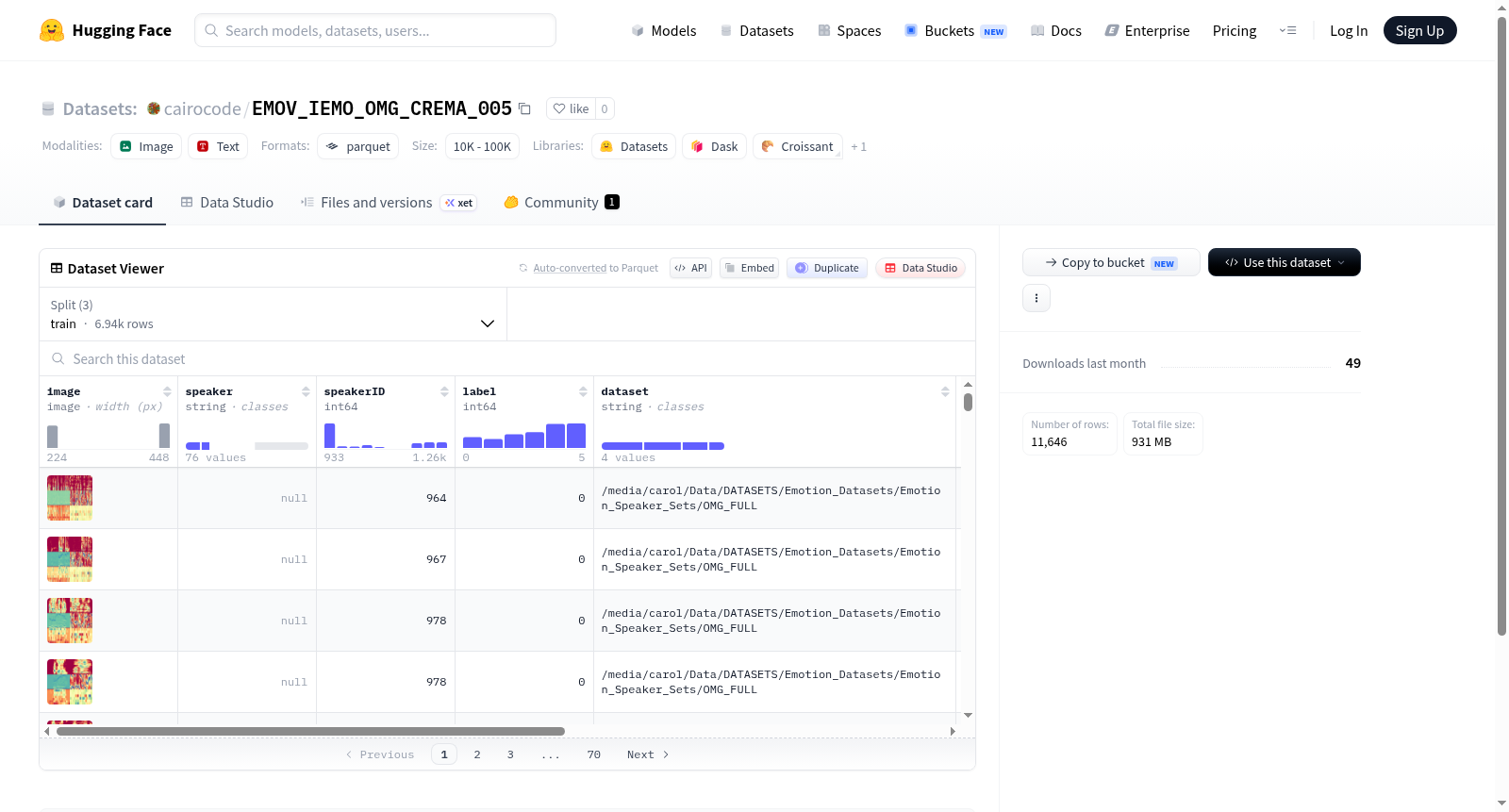Open Data Studio from viewer header
The image size is (1509, 812).
[x=920, y=268]
